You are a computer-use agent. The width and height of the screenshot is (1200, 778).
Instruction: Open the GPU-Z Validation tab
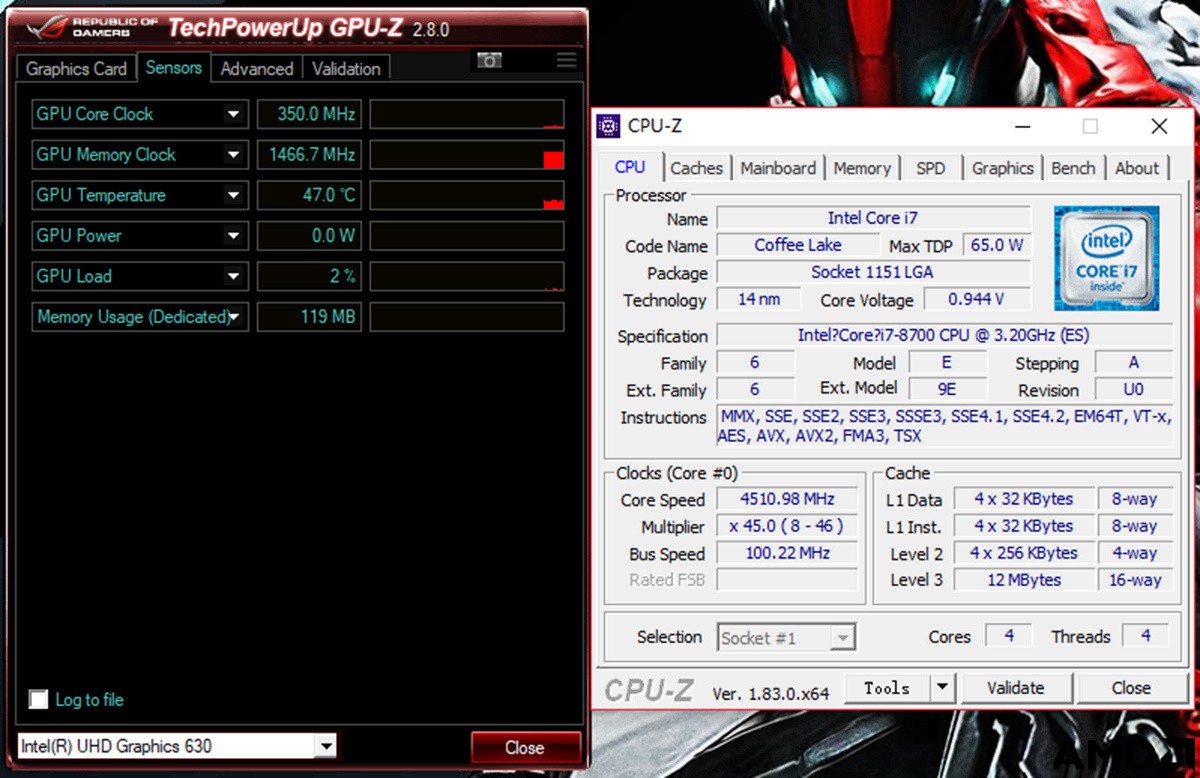(x=346, y=69)
